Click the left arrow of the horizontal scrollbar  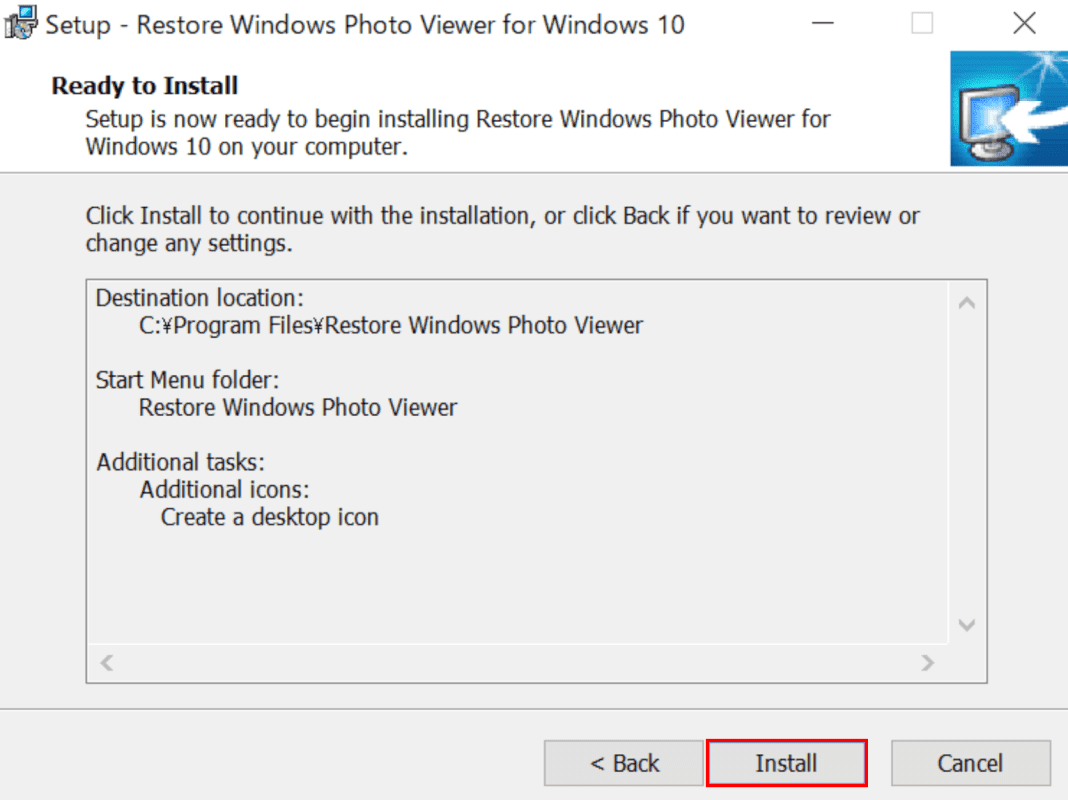click(107, 662)
